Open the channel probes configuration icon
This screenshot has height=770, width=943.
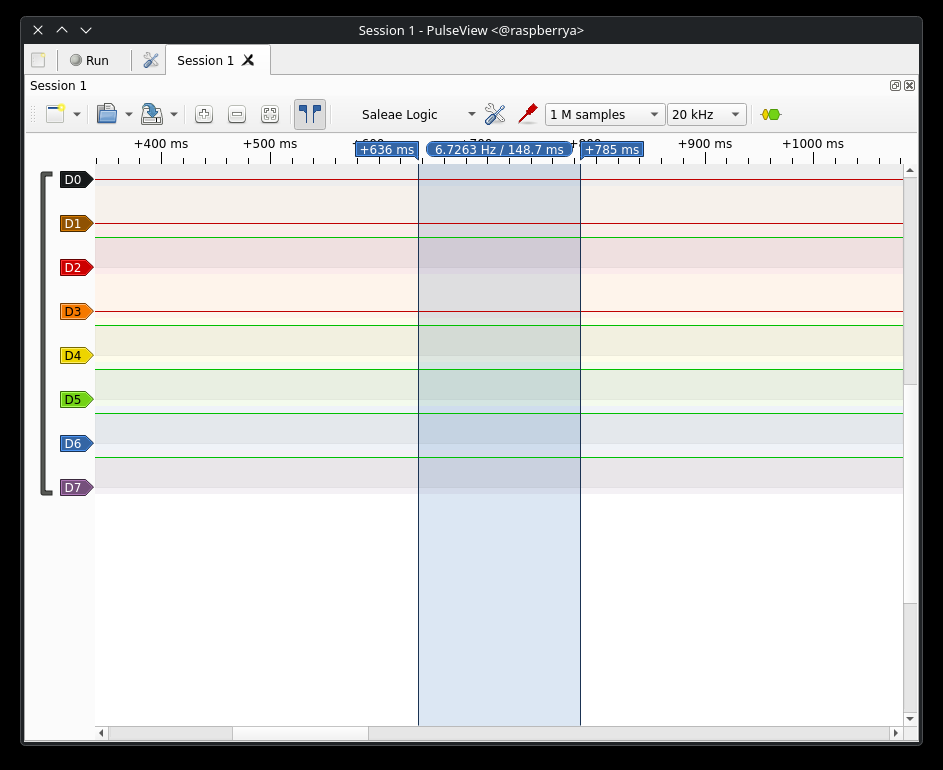pyautogui.click(x=528, y=114)
